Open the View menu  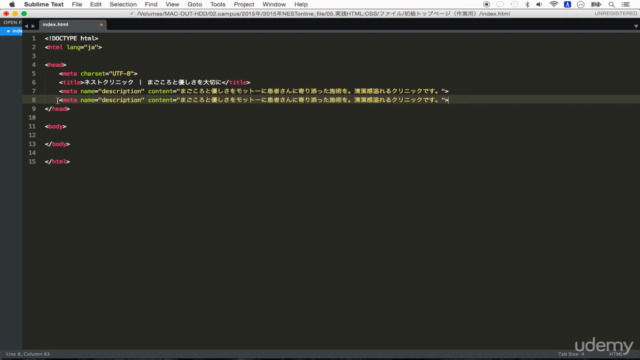pos(172,4)
